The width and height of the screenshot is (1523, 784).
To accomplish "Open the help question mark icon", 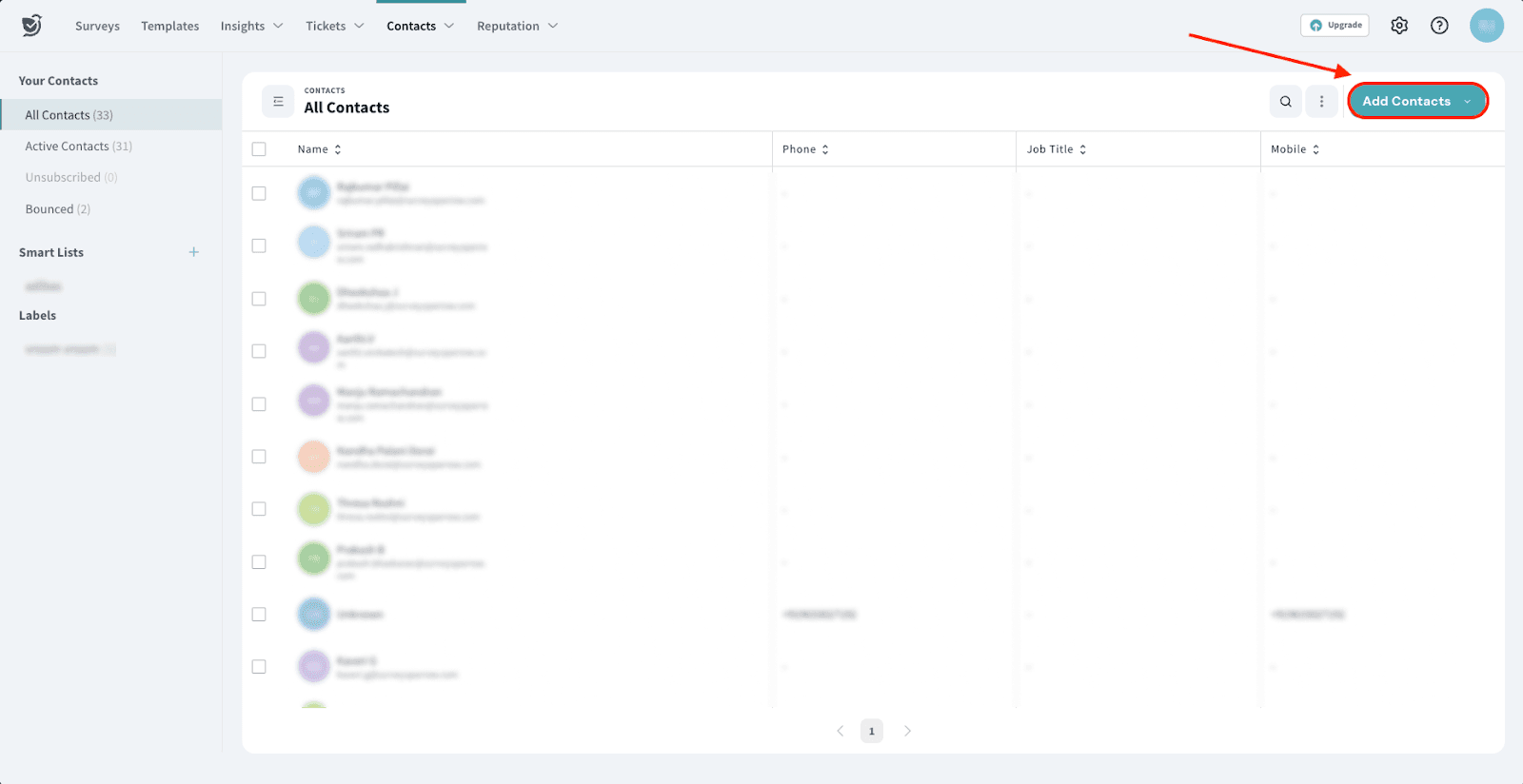I will tap(1439, 26).
